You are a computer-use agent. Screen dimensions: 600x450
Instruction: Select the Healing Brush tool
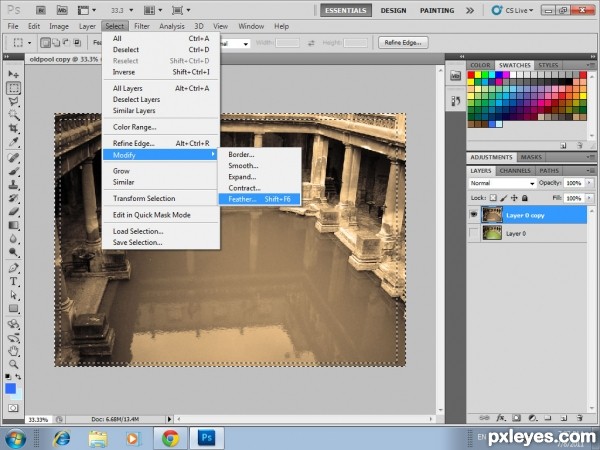[x=14, y=157]
